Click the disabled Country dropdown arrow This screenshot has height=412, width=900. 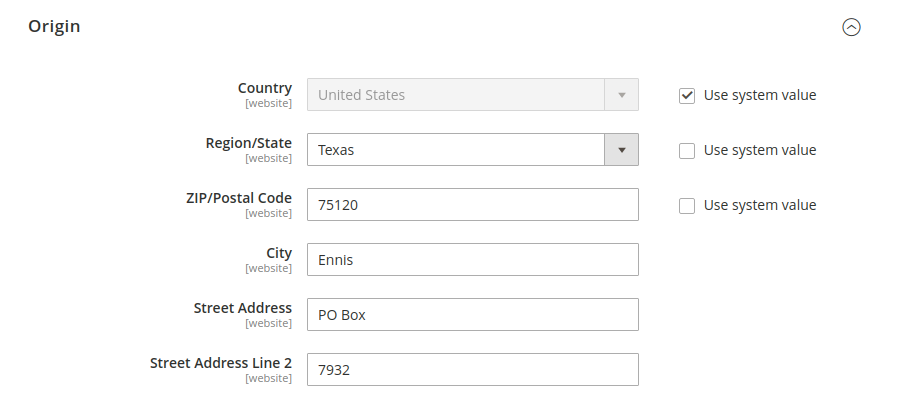(621, 95)
